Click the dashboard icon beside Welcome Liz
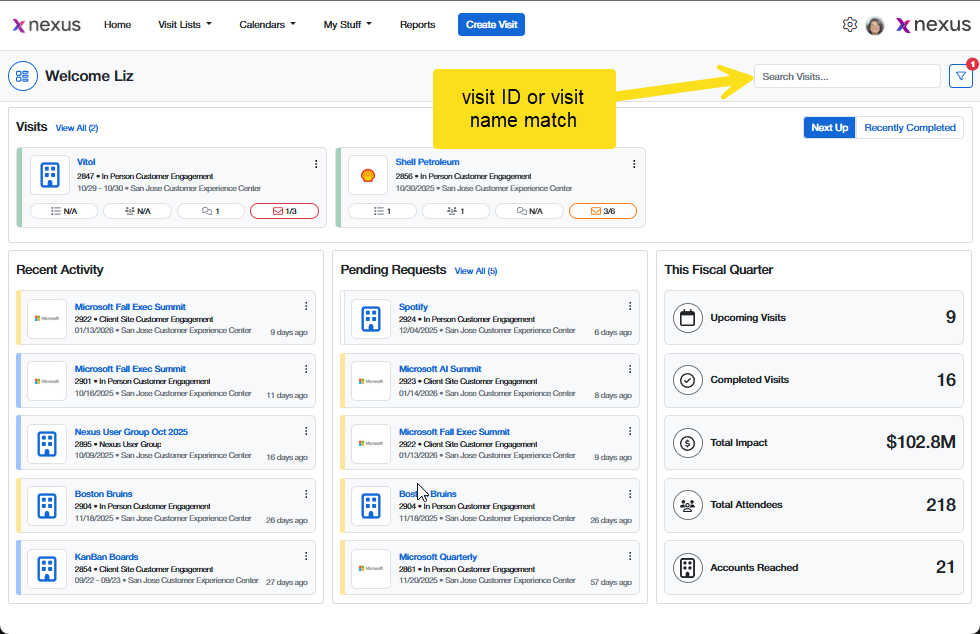This screenshot has width=980, height=634. coord(23,76)
